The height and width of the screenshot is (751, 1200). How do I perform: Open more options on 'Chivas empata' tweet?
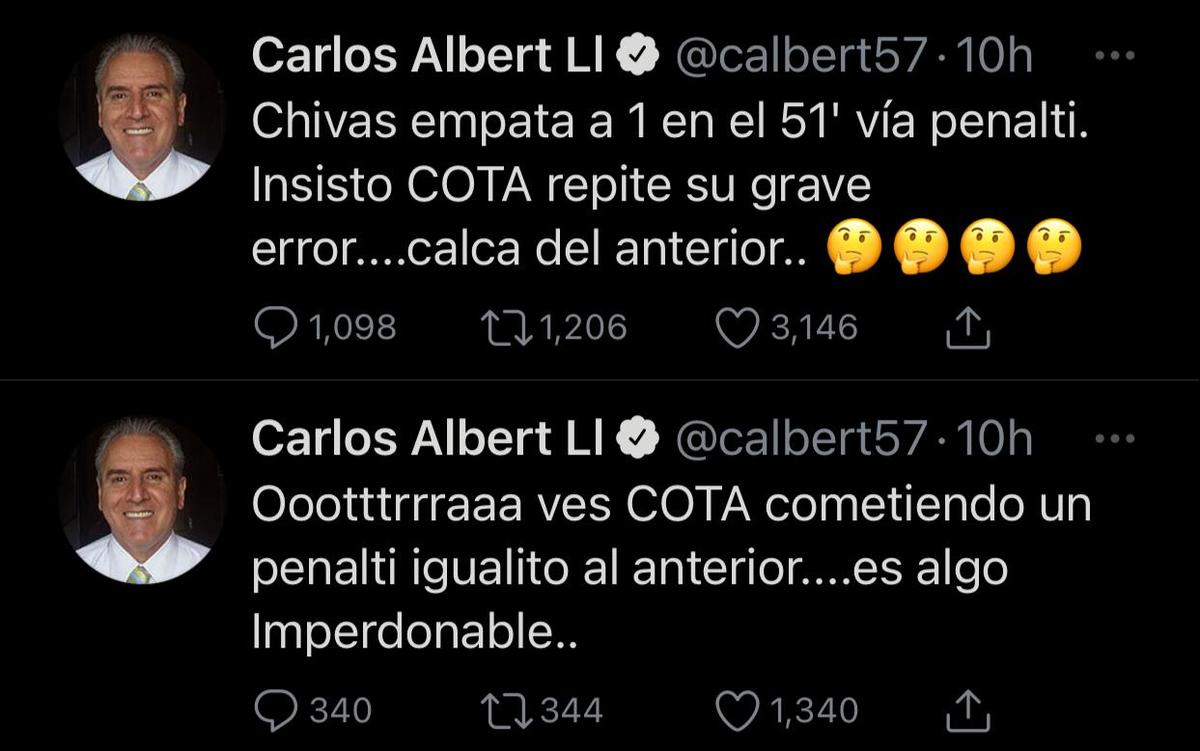pos(1115,56)
